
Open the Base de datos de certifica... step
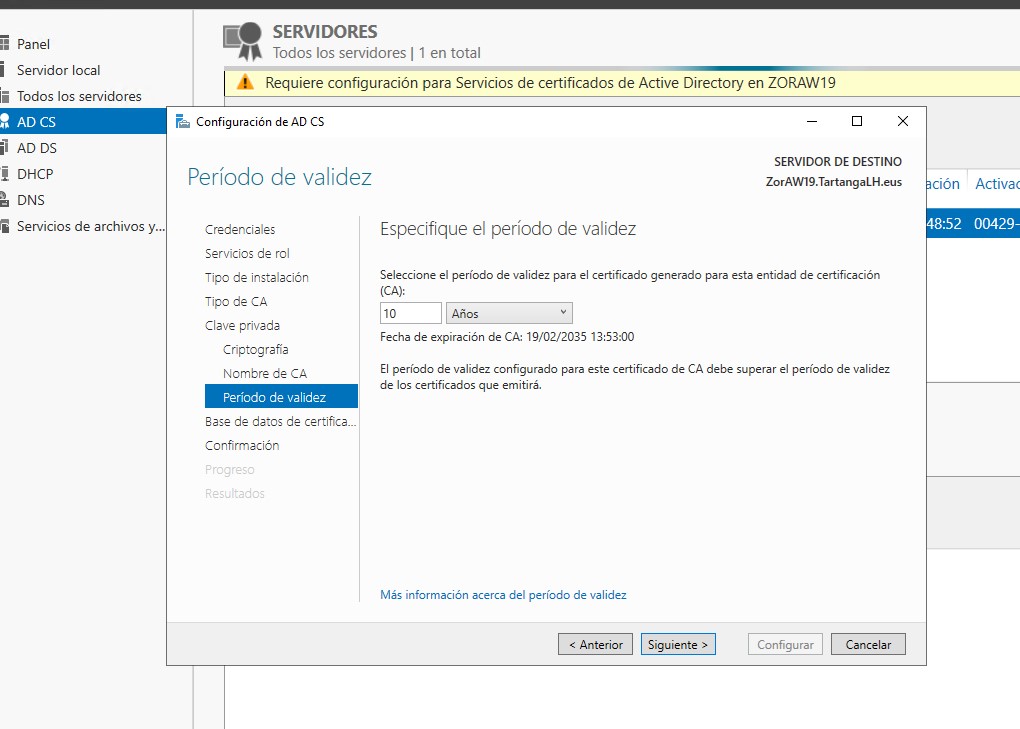[x=280, y=421]
